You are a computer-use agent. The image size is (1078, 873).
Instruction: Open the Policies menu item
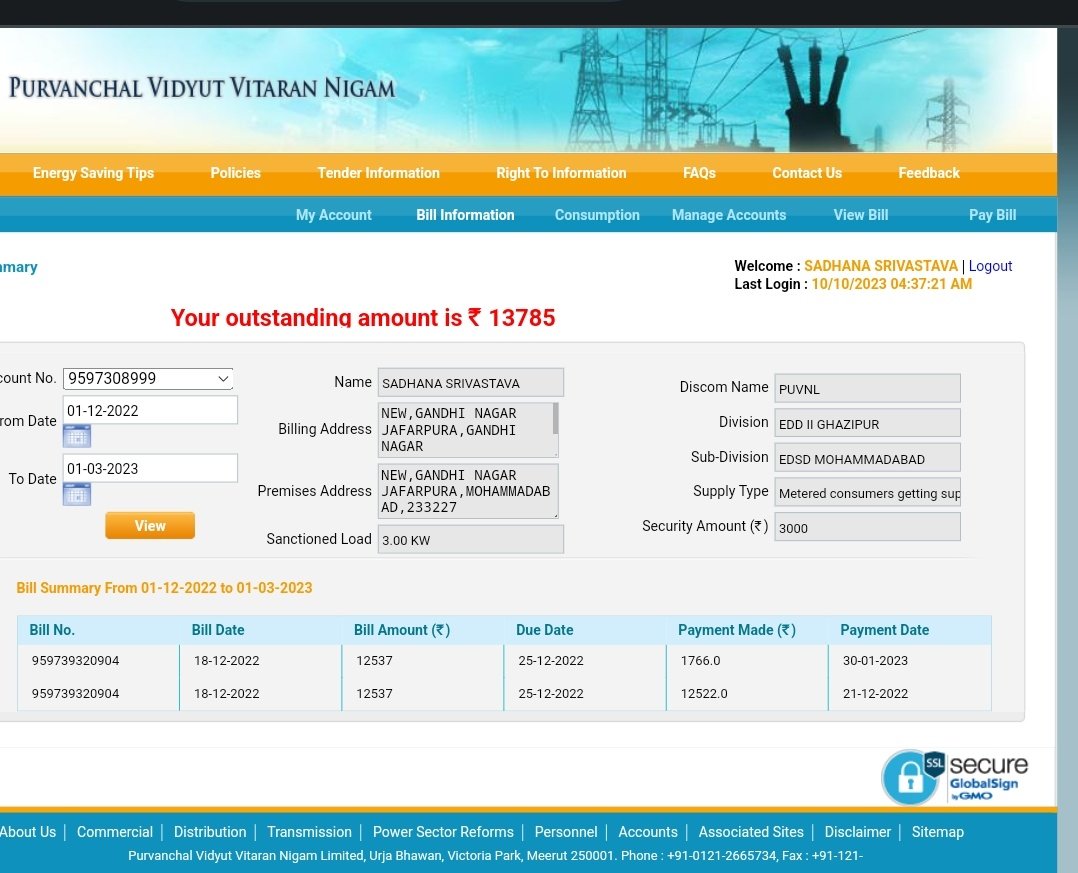click(x=235, y=173)
